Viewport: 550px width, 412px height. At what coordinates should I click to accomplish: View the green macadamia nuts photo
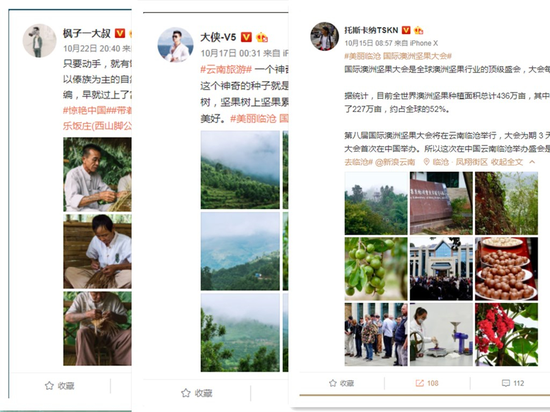pyautogui.click(x=376, y=269)
